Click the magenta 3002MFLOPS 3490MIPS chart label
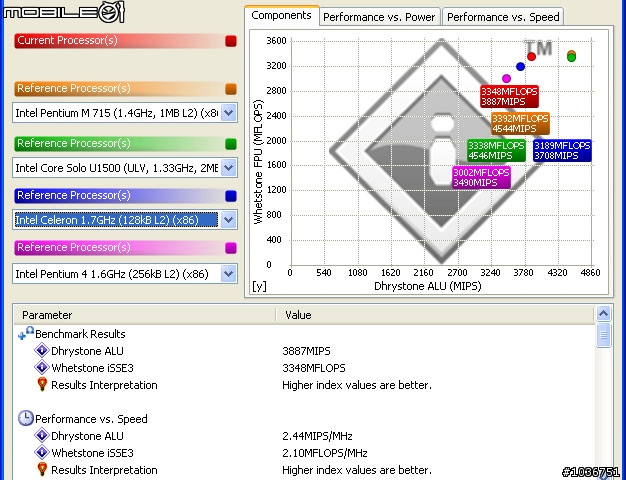This screenshot has width=626, height=480. [481, 177]
